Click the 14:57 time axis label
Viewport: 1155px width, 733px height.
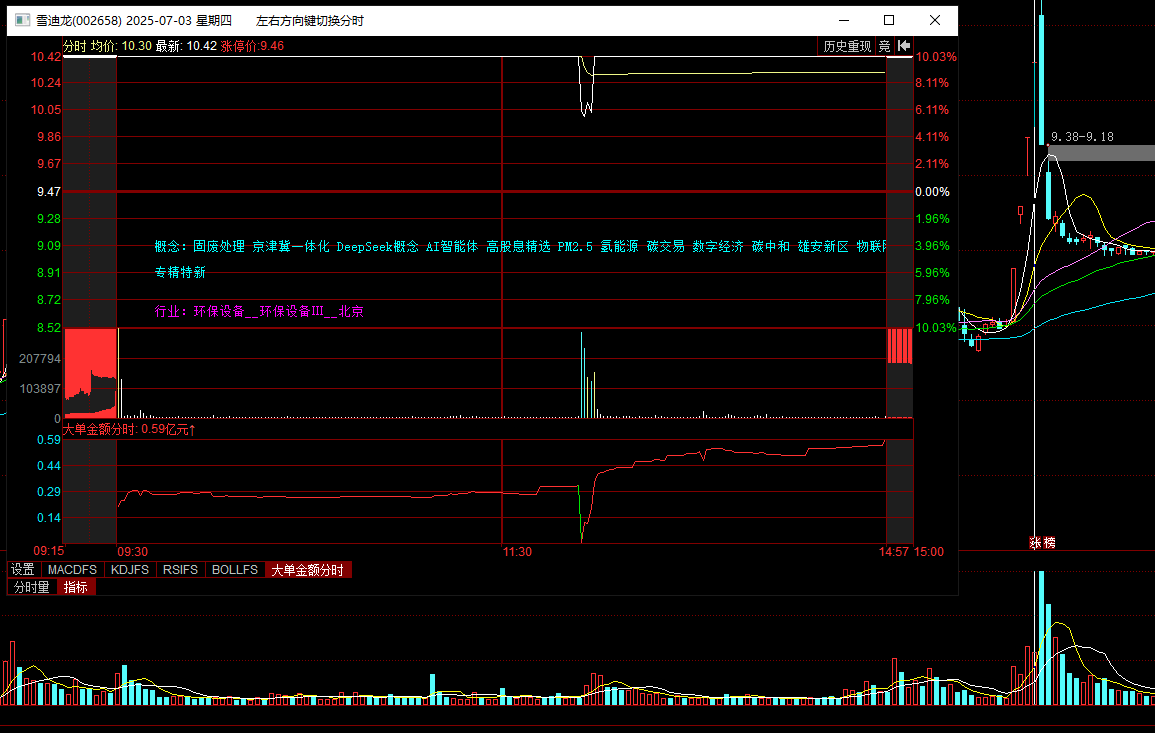coord(894,552)
